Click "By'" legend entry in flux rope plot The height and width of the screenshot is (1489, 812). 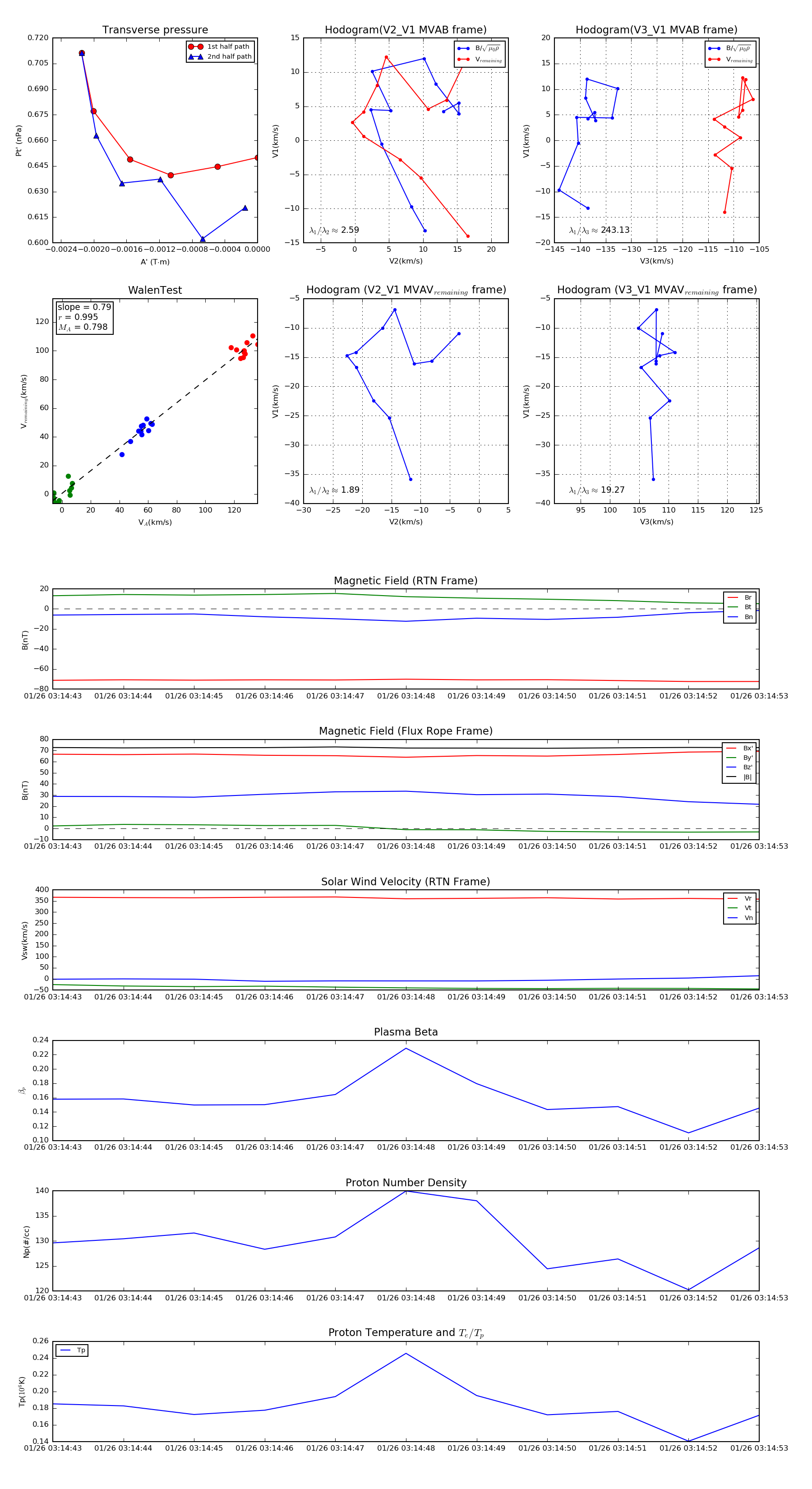[x=740, y=758]
